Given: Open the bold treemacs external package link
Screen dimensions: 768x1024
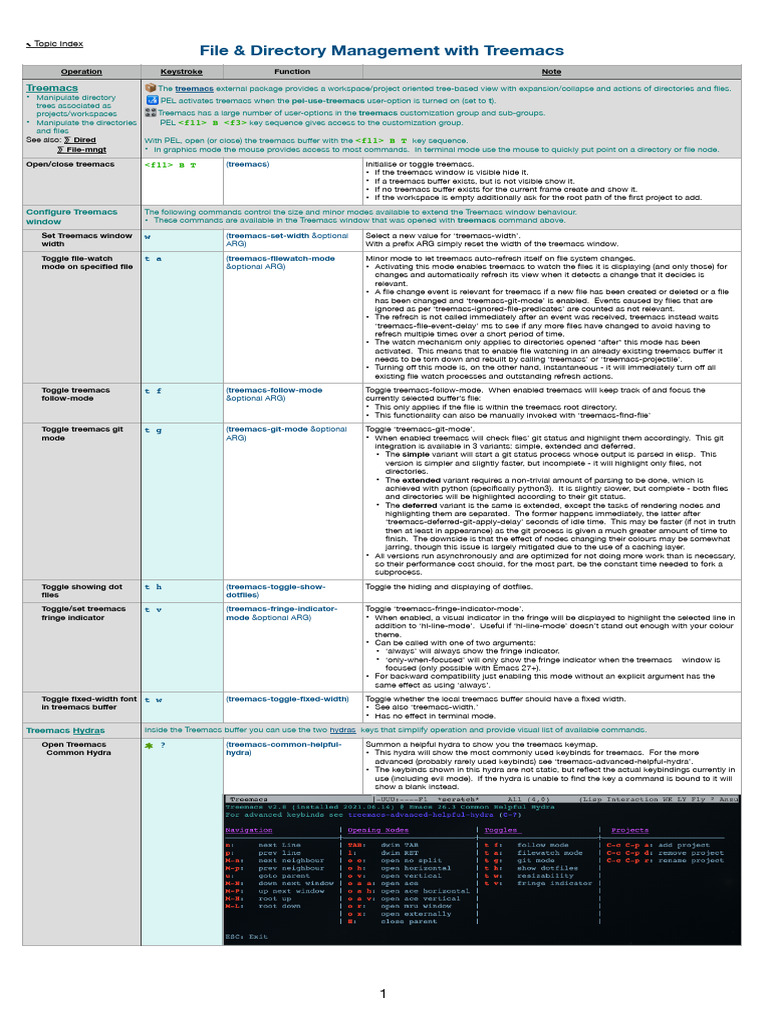Looking at the screenshot, I should (x=194, y=88).
